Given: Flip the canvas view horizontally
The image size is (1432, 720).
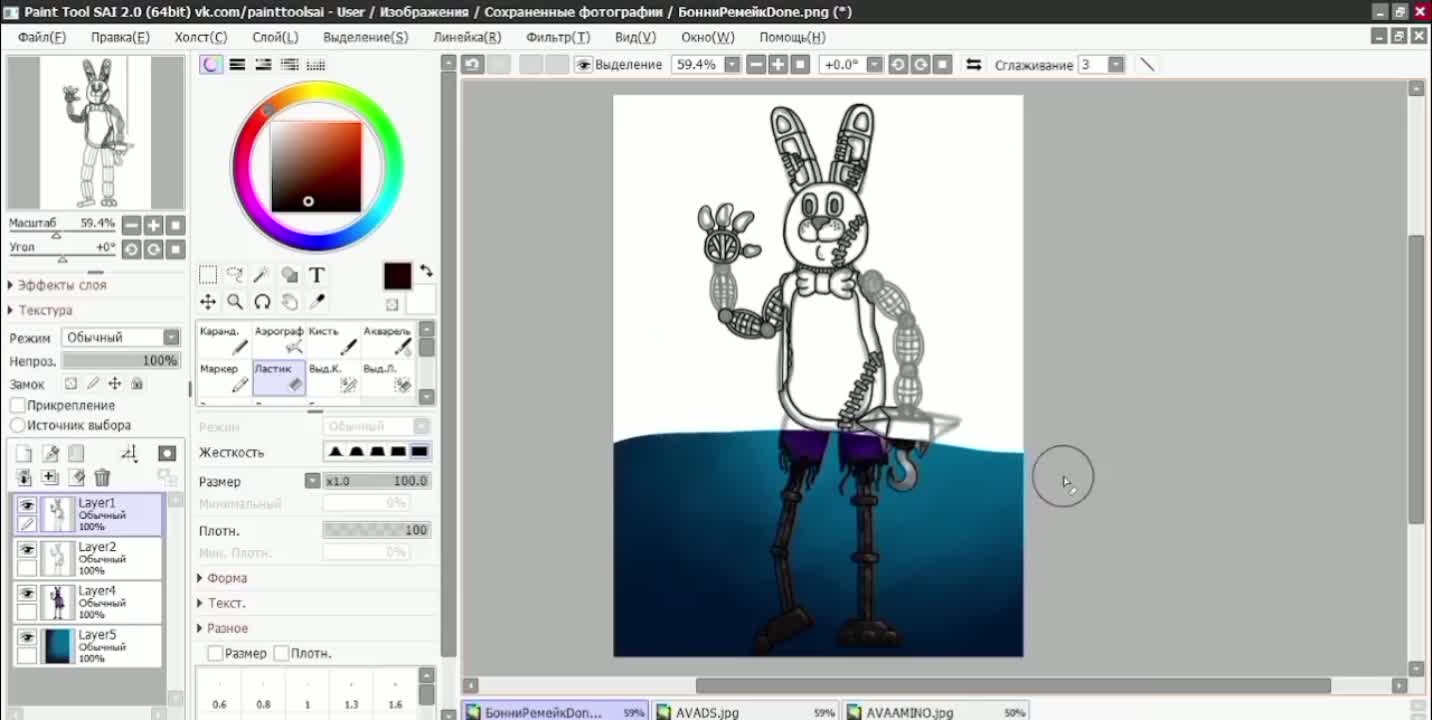Looking at the screenshot, I should (973, 64).
